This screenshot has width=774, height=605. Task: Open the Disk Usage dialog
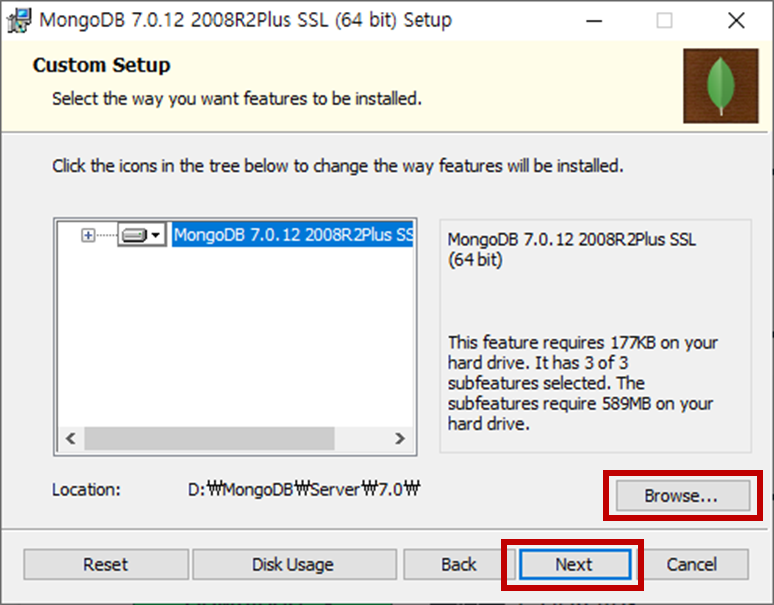click(294, 564)
